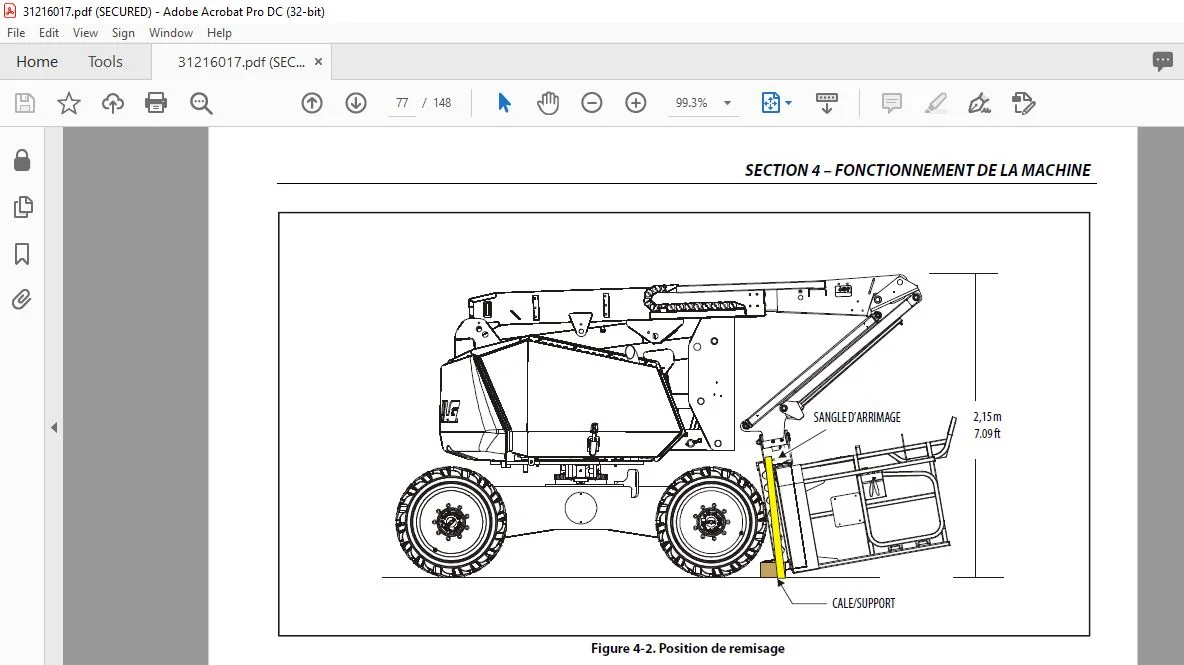Click the total page count 148
1184x665 pixels.
pos(442,103)
